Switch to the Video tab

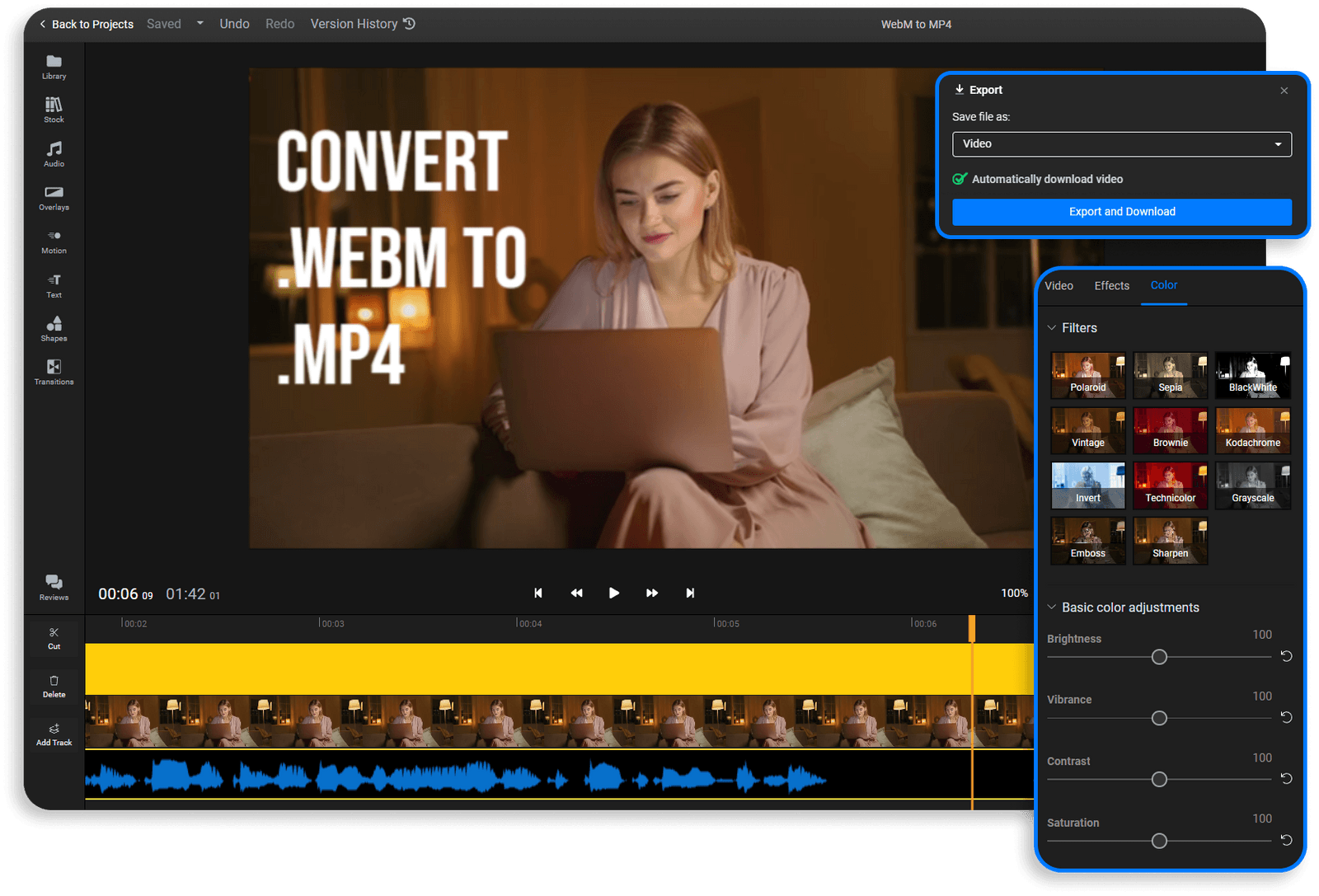1058,285
